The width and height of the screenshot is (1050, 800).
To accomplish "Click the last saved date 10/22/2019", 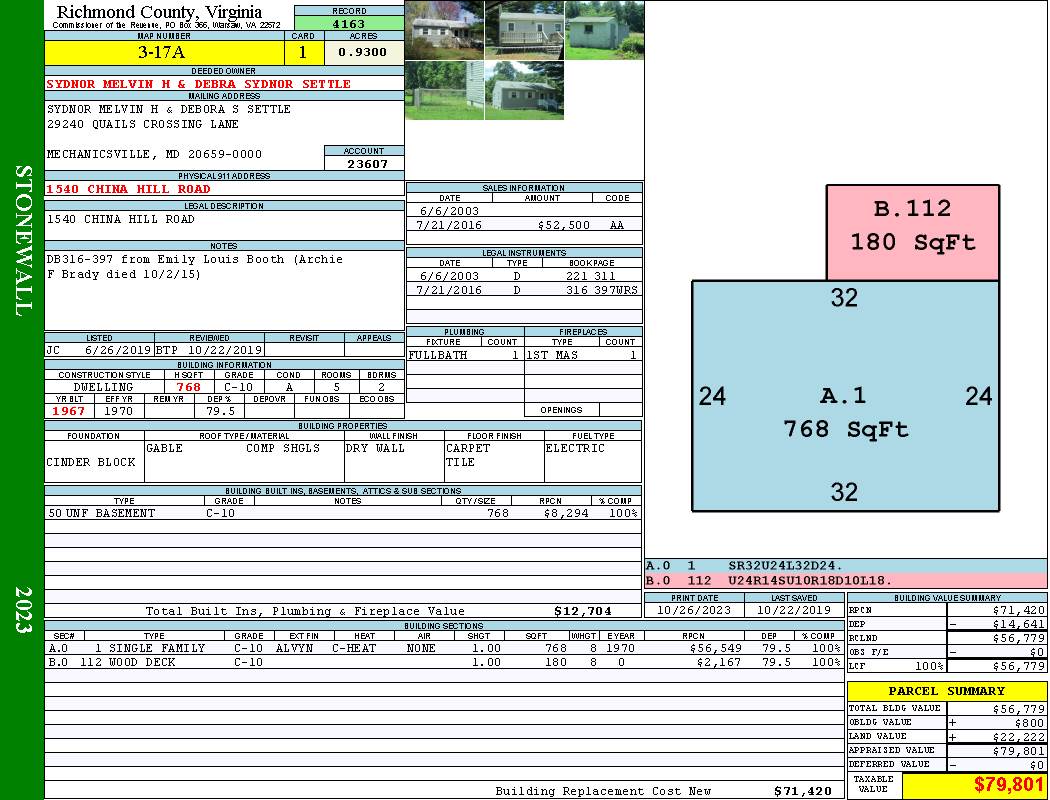I will (x=794, y=610).
